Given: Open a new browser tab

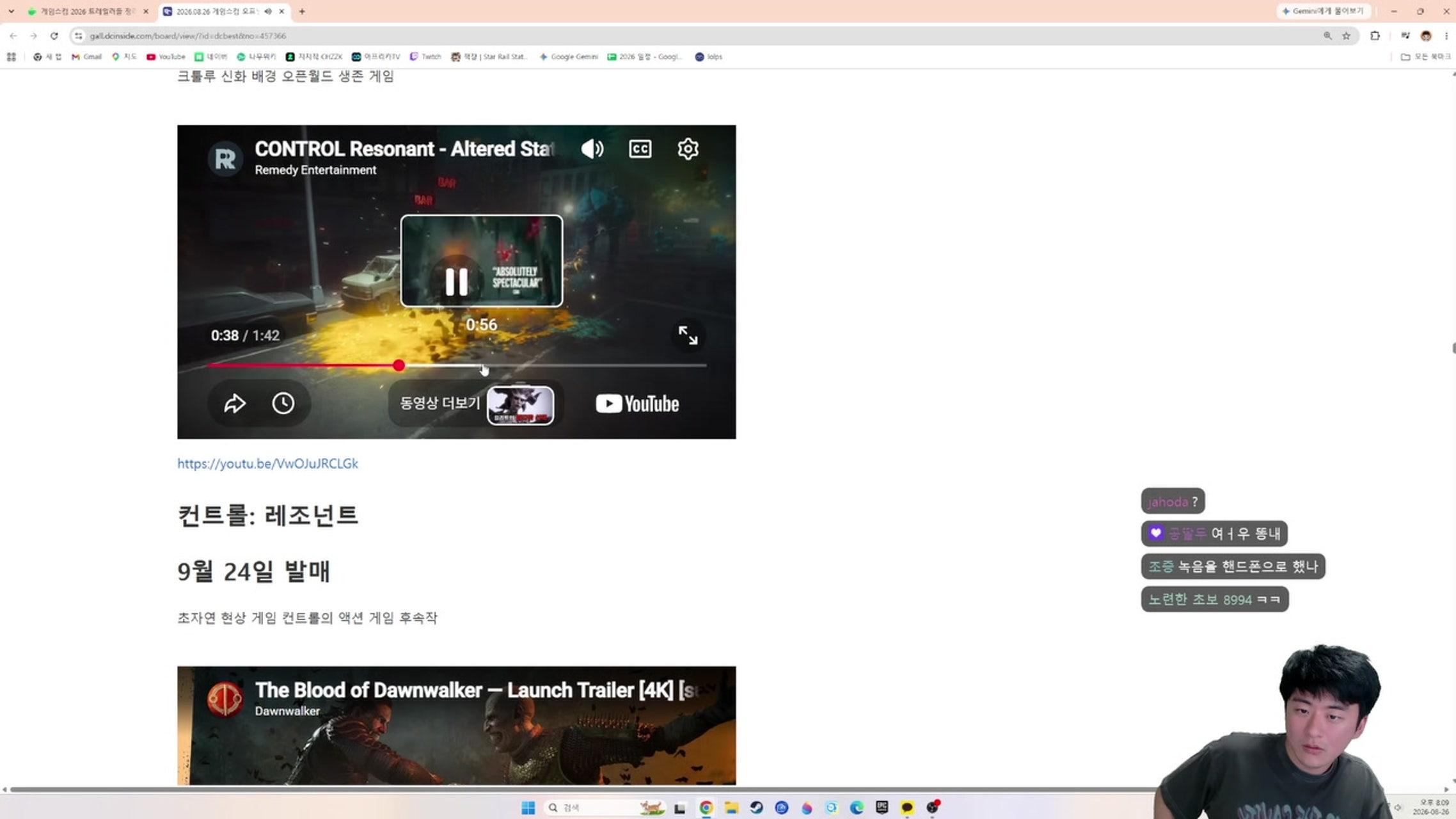Looking at the screenshot, I should click(302, 12).
